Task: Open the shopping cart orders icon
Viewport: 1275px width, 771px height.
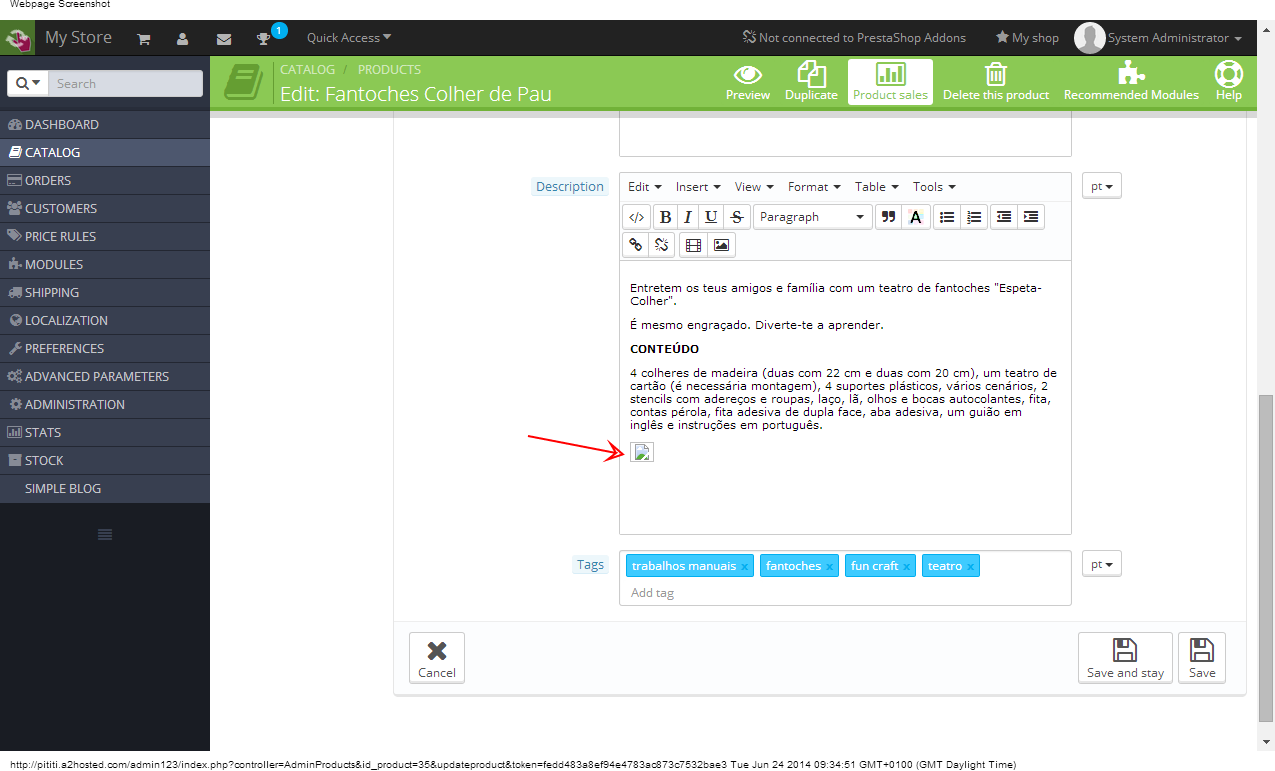Action: [144, 39]
